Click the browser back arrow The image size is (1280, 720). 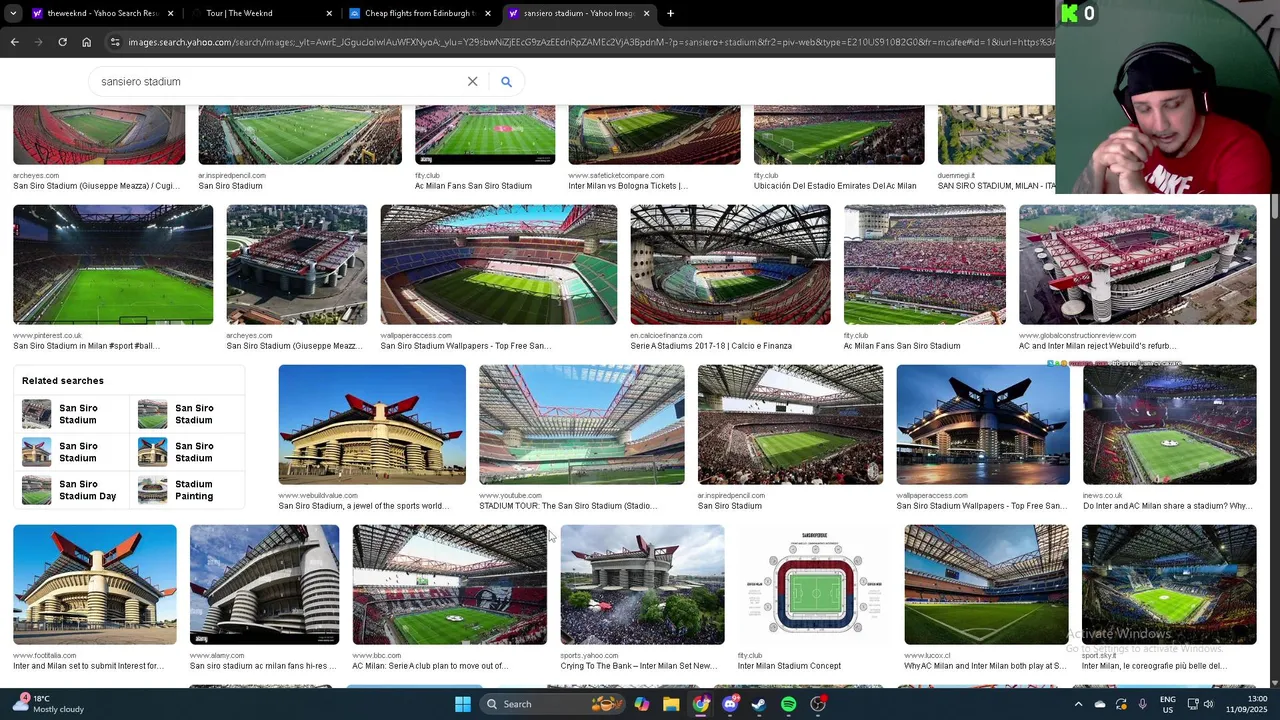click(x=14, y=42)
